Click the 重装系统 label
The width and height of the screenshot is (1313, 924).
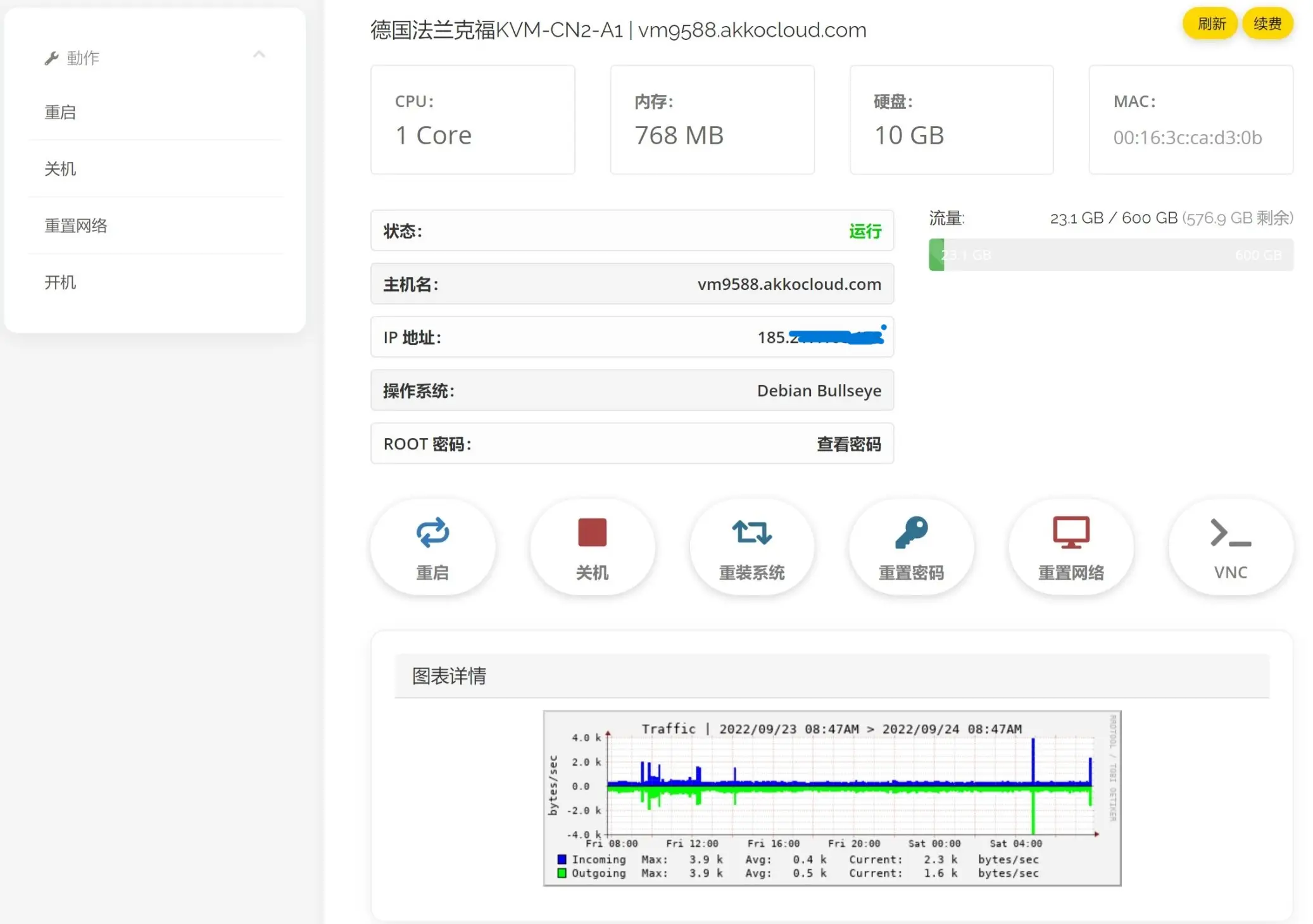click(x=751, y=573)
